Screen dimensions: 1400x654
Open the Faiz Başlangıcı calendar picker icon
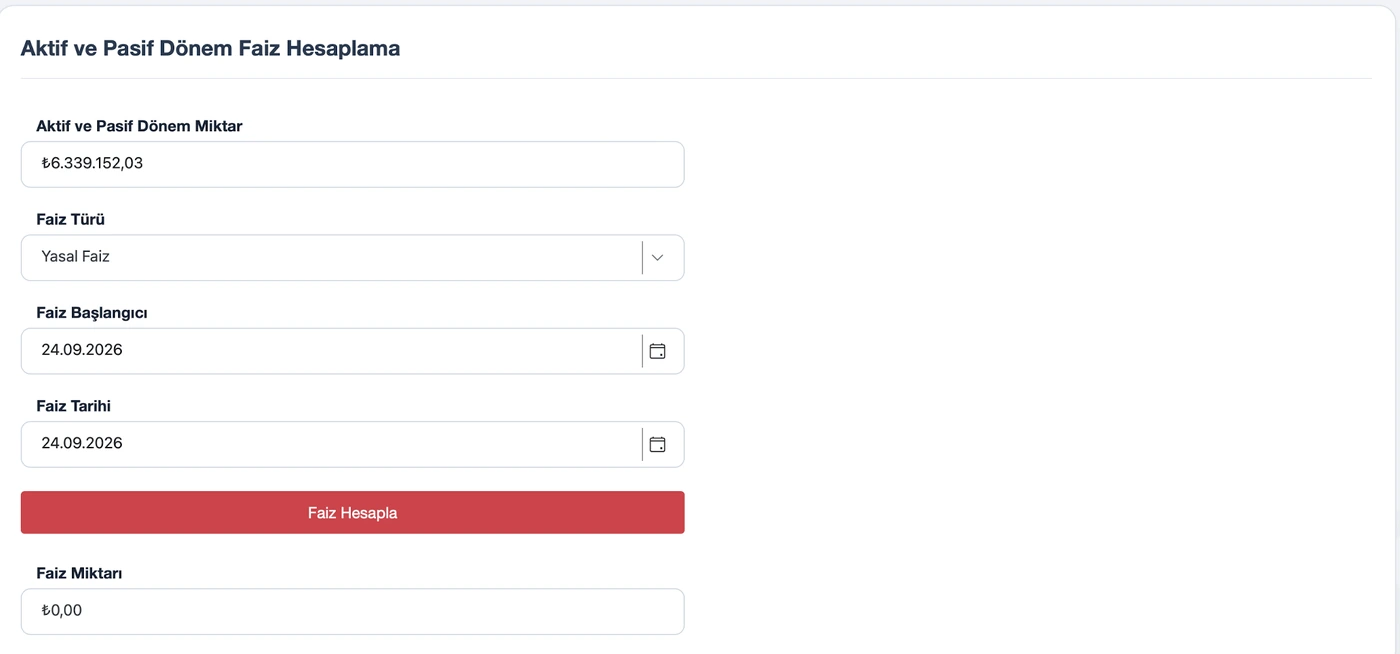(657, 351)
